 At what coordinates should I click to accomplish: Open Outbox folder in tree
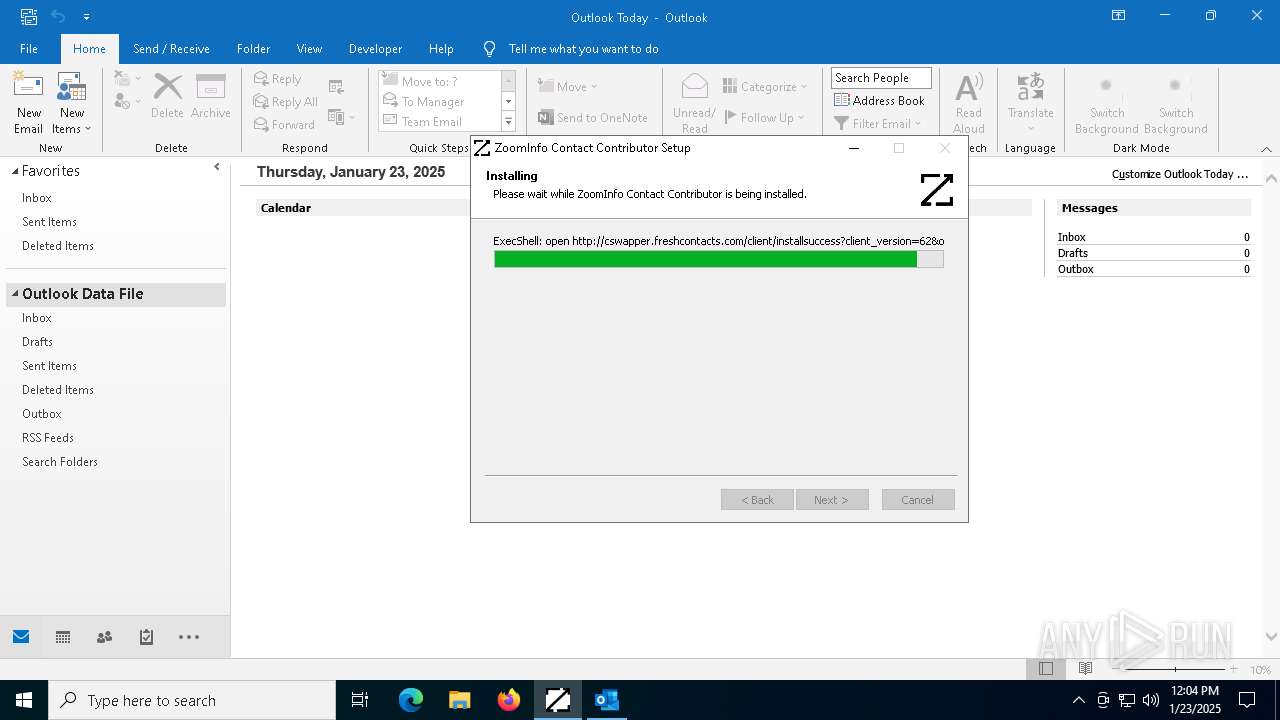click(x=42, y=414)
